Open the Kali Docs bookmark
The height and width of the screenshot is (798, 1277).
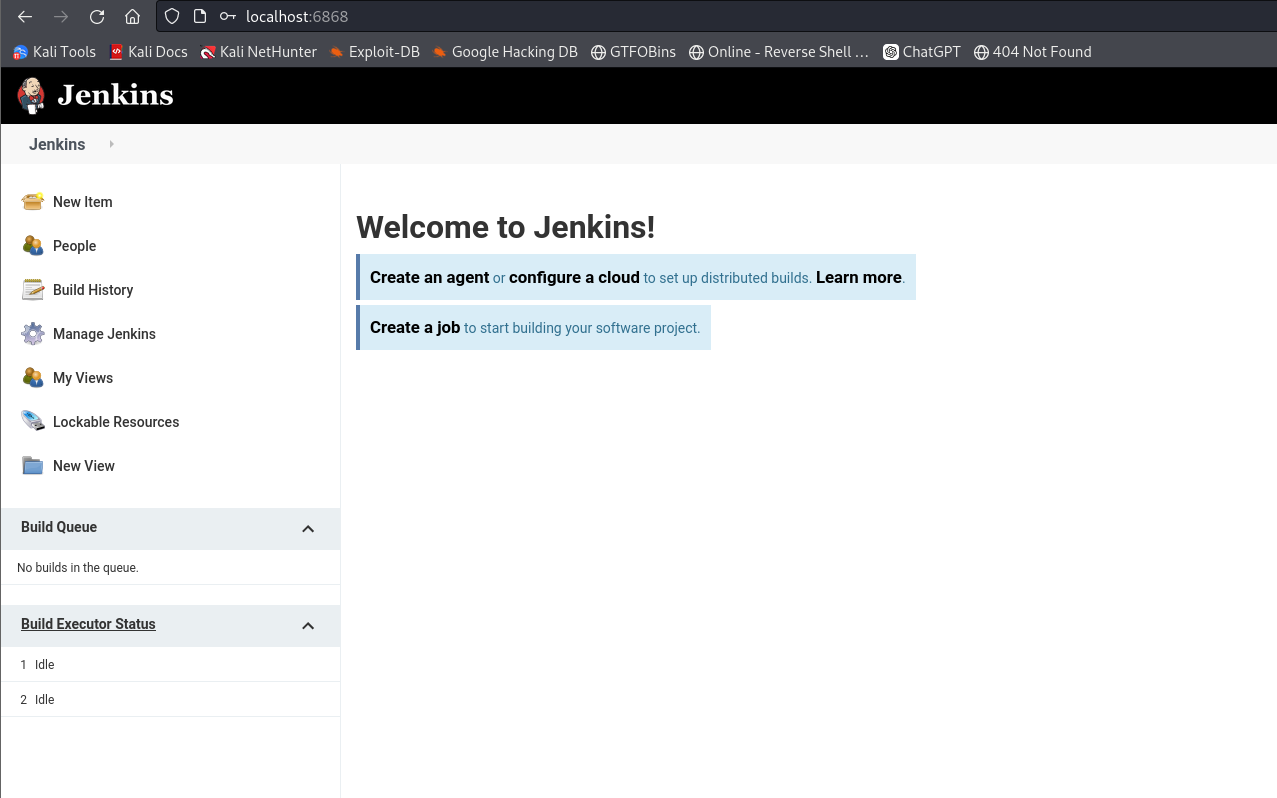click(x=148, y=52)
